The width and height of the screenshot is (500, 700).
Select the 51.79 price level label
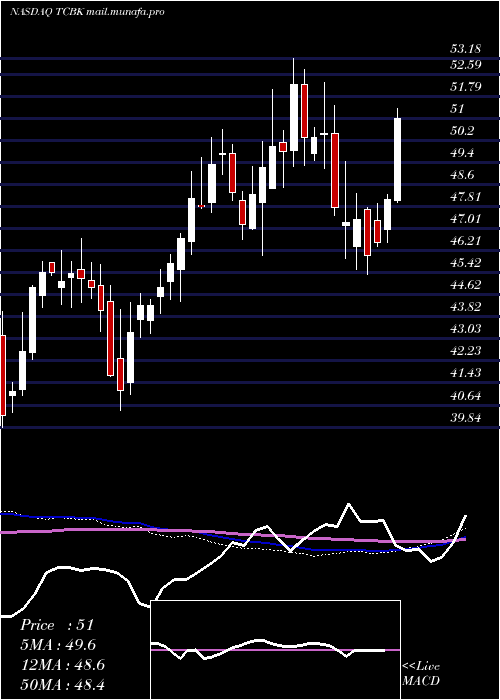[x=466, y=87]
